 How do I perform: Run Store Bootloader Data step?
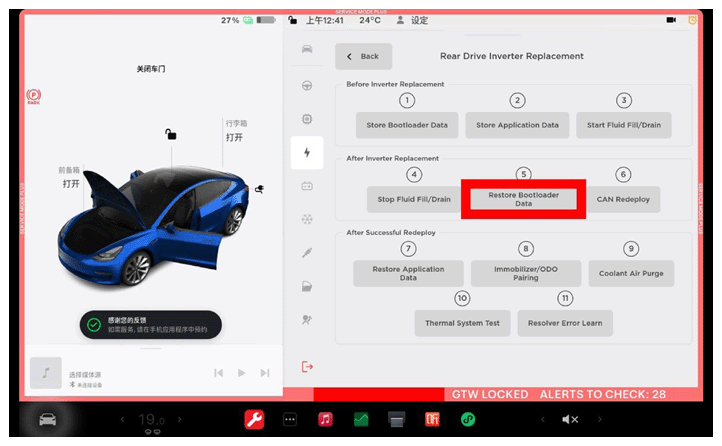(407, 125)
